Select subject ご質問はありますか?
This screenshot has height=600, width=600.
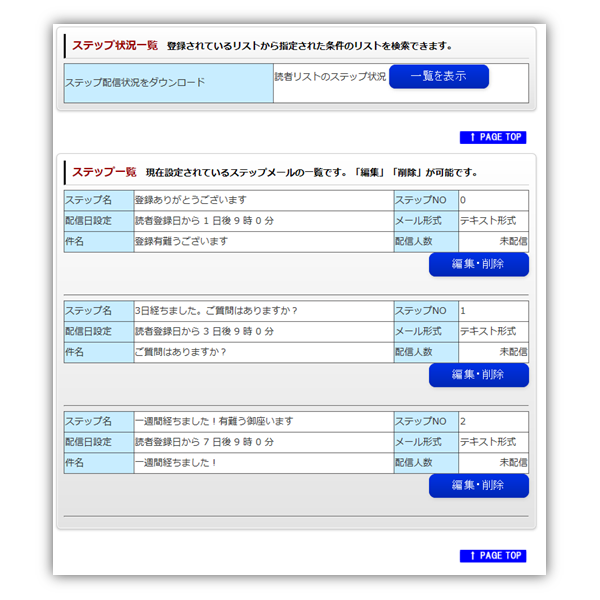(181, 352)
